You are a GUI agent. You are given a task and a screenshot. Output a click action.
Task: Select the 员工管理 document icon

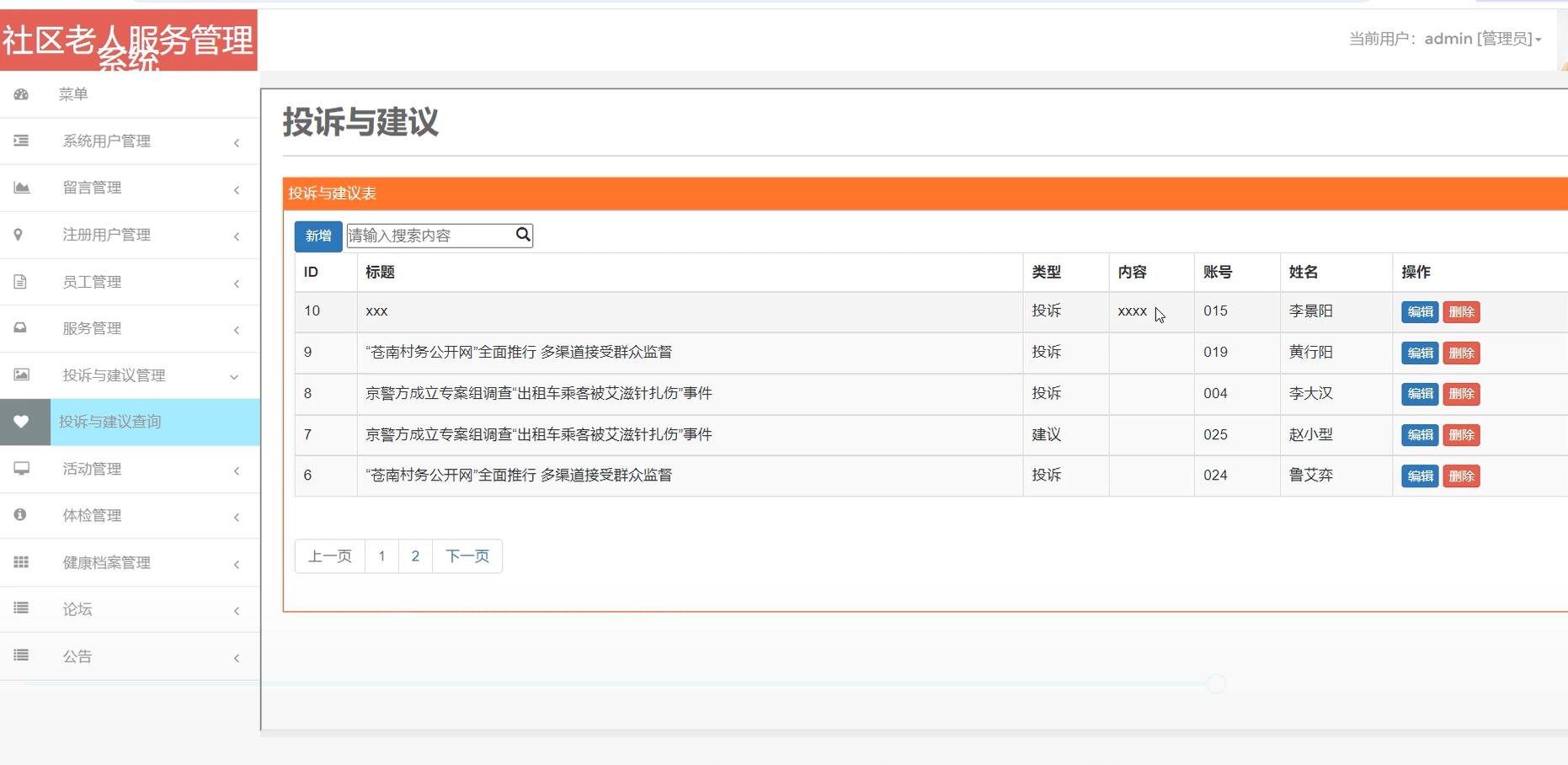tap(20, 282)
